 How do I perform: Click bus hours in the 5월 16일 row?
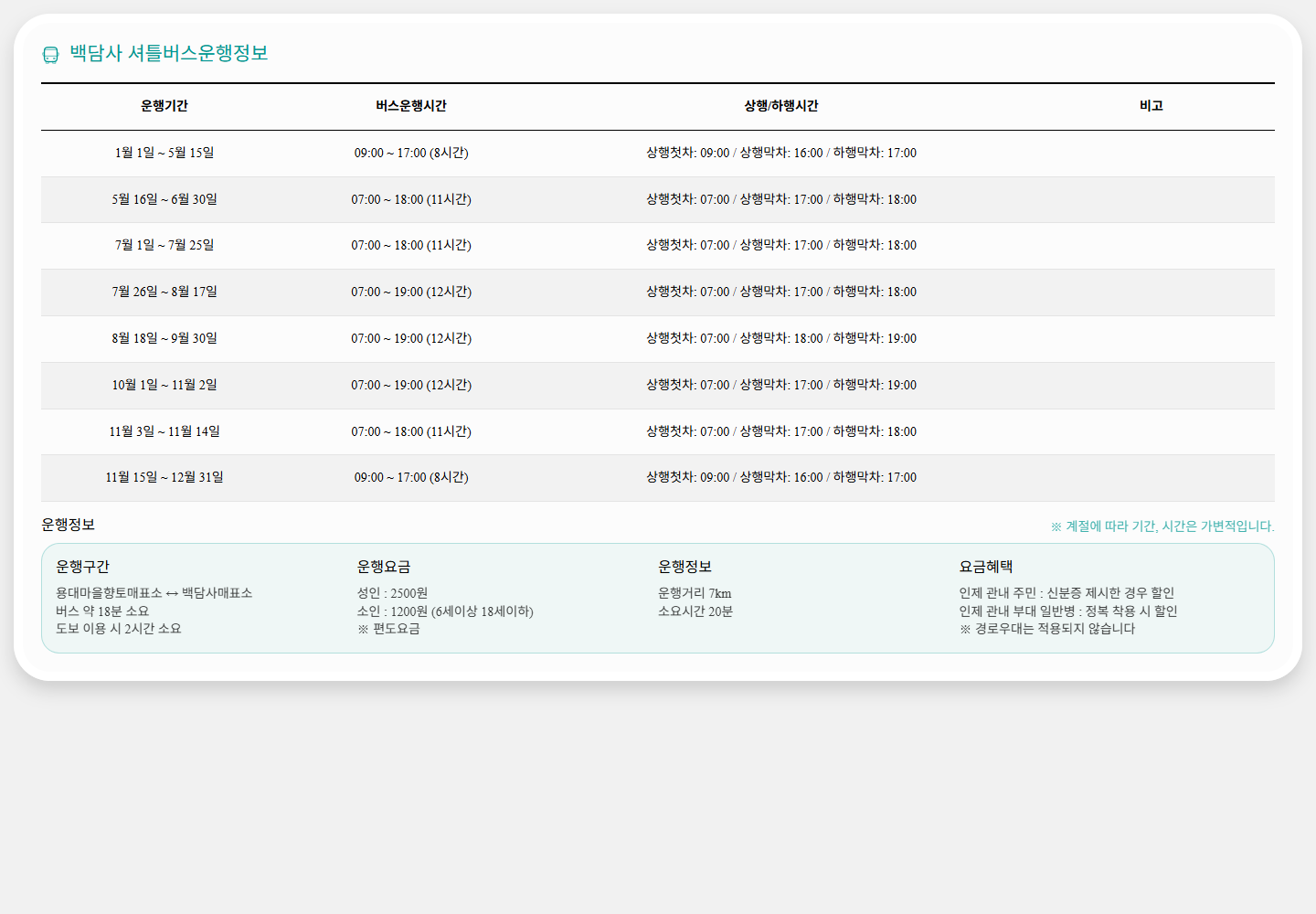[x=411, y=199]
